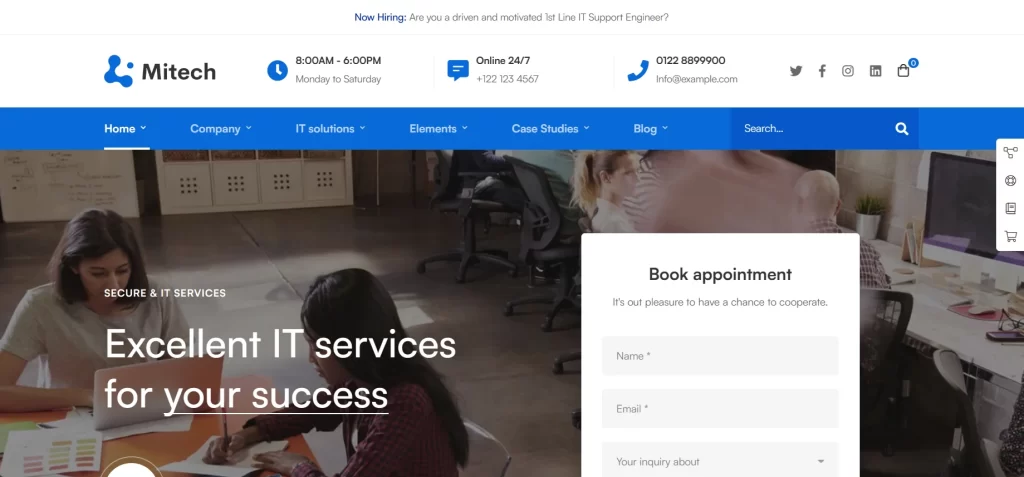The image size is (1024, 477).
Task: Expand the Case Studies menu
Action: coord(551,129)
